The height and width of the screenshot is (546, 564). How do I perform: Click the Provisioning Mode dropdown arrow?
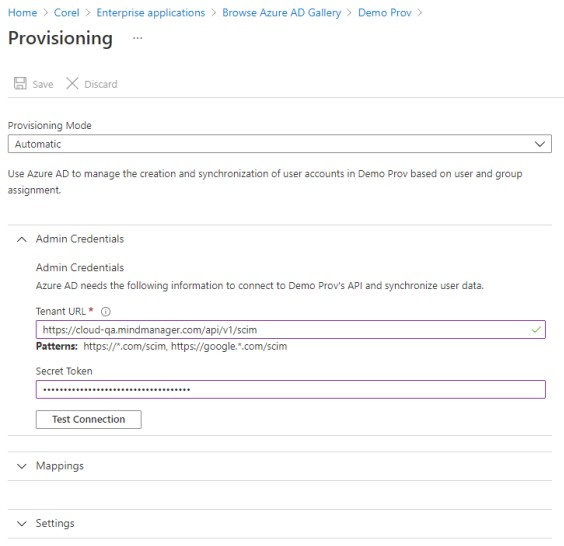click(540, 144)
